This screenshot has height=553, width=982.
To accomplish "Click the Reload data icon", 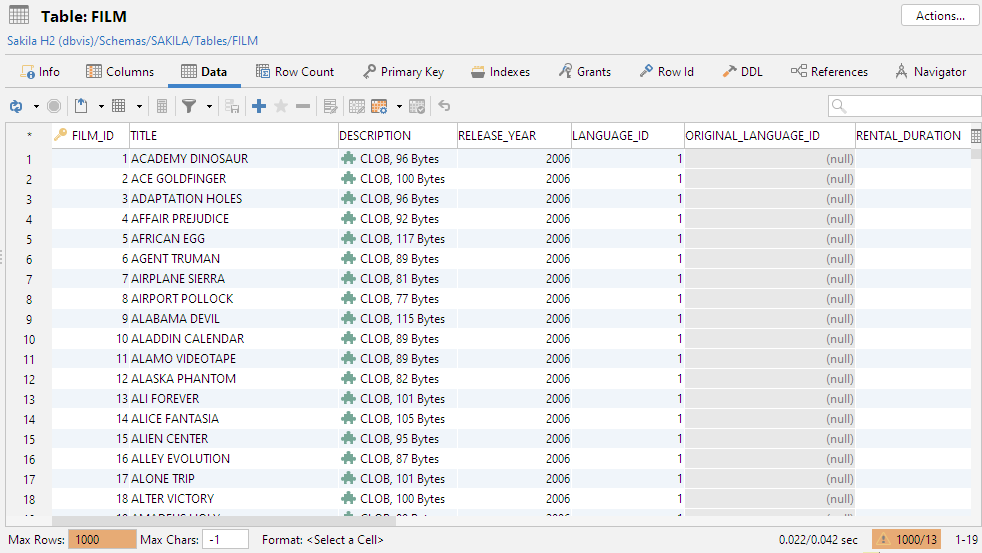I will click(x=16, y=106).
